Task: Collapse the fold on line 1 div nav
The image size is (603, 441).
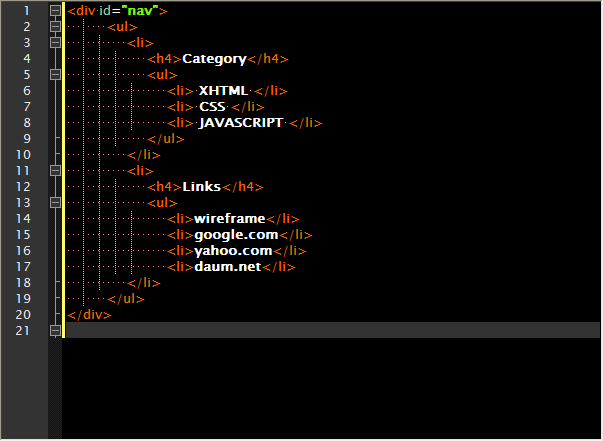Action: 55,10
